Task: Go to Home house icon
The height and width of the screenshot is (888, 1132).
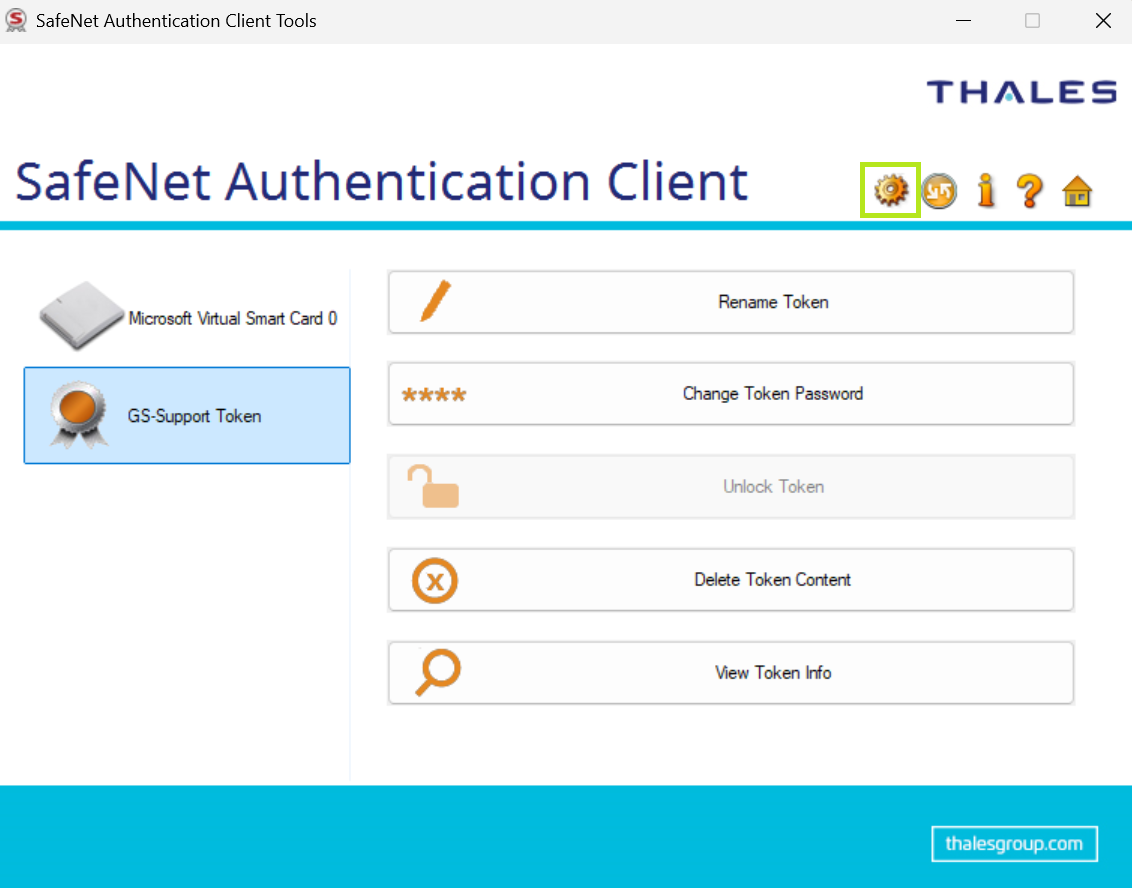Action: coord(1077,191)
